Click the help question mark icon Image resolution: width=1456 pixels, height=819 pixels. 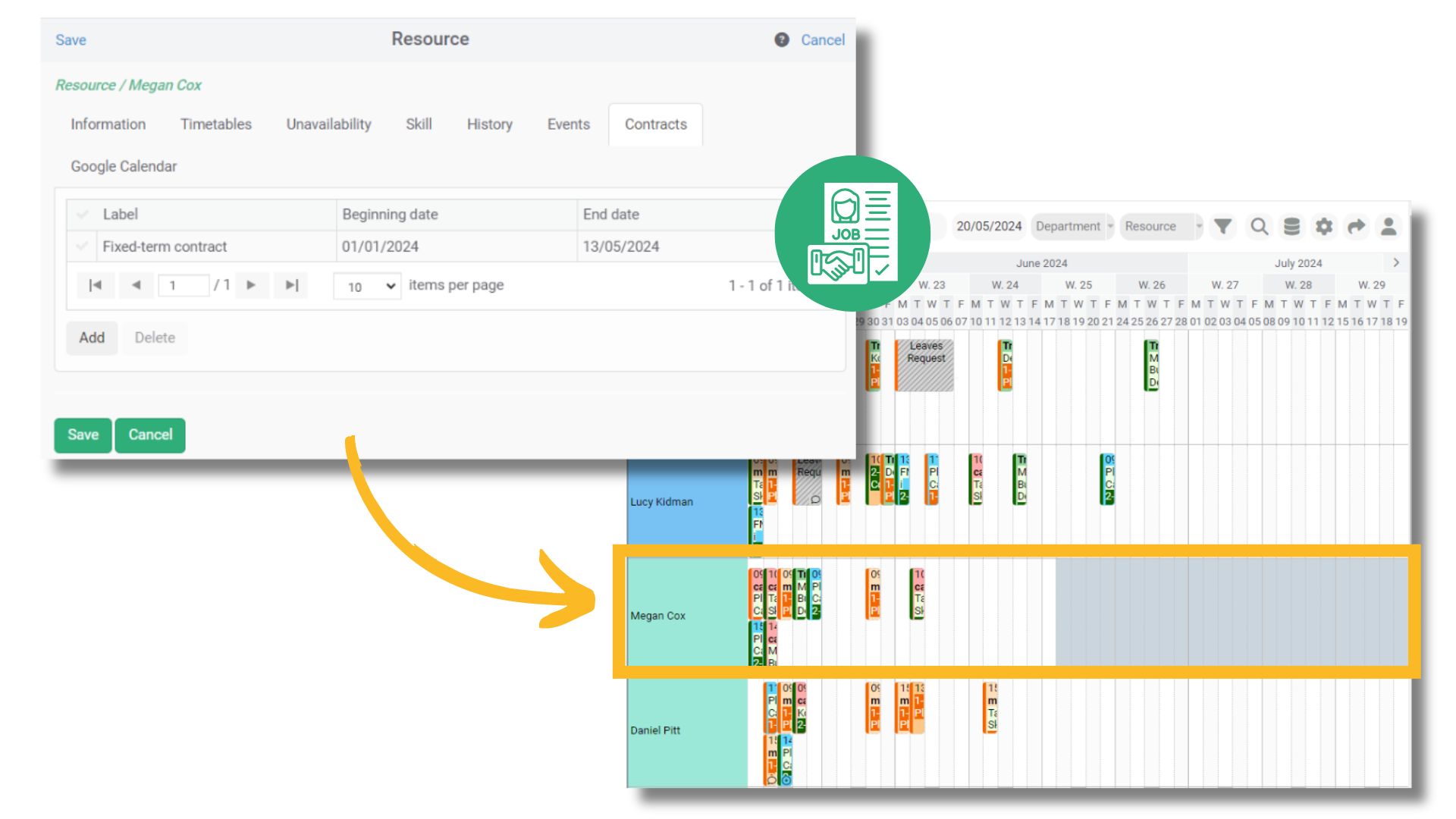[780, 39]
